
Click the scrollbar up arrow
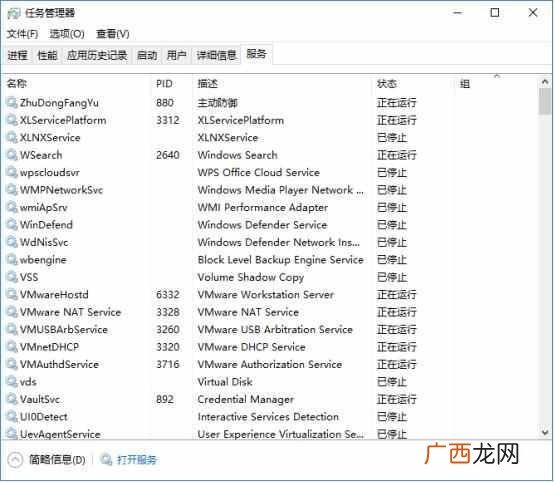click(545, 82)
